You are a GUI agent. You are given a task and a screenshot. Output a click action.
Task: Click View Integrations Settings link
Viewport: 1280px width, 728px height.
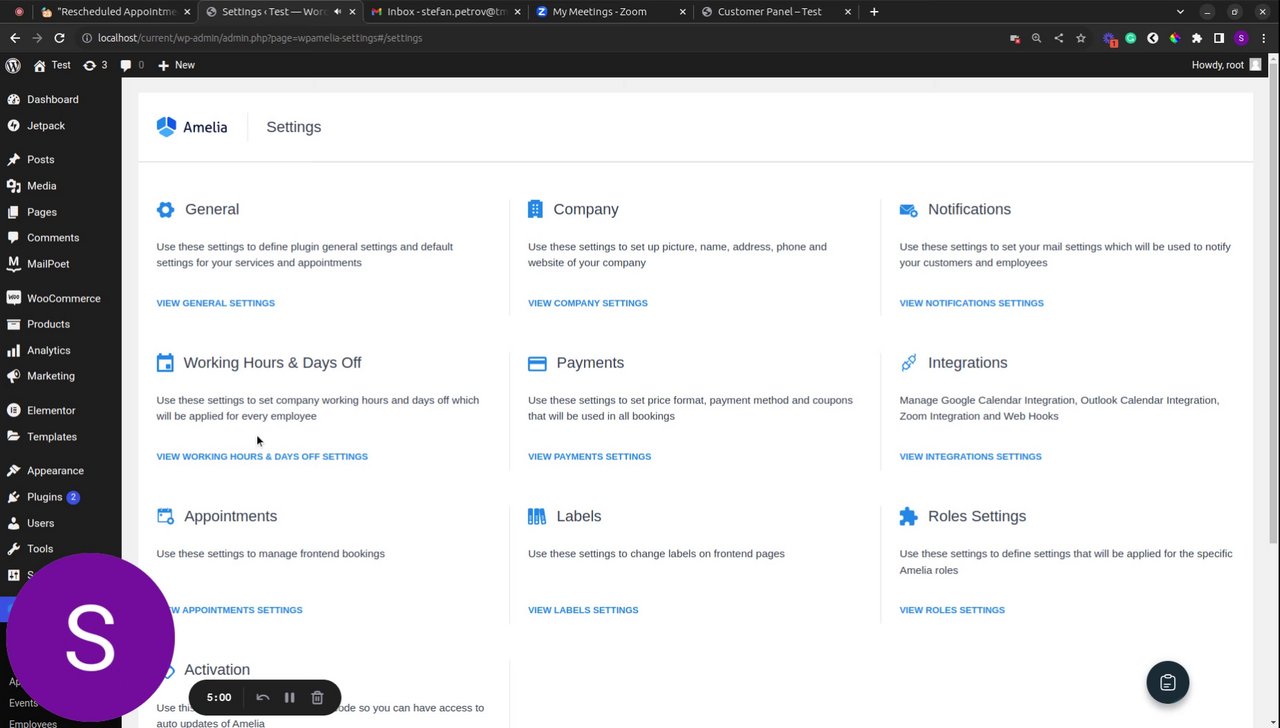tap(970, 456)
